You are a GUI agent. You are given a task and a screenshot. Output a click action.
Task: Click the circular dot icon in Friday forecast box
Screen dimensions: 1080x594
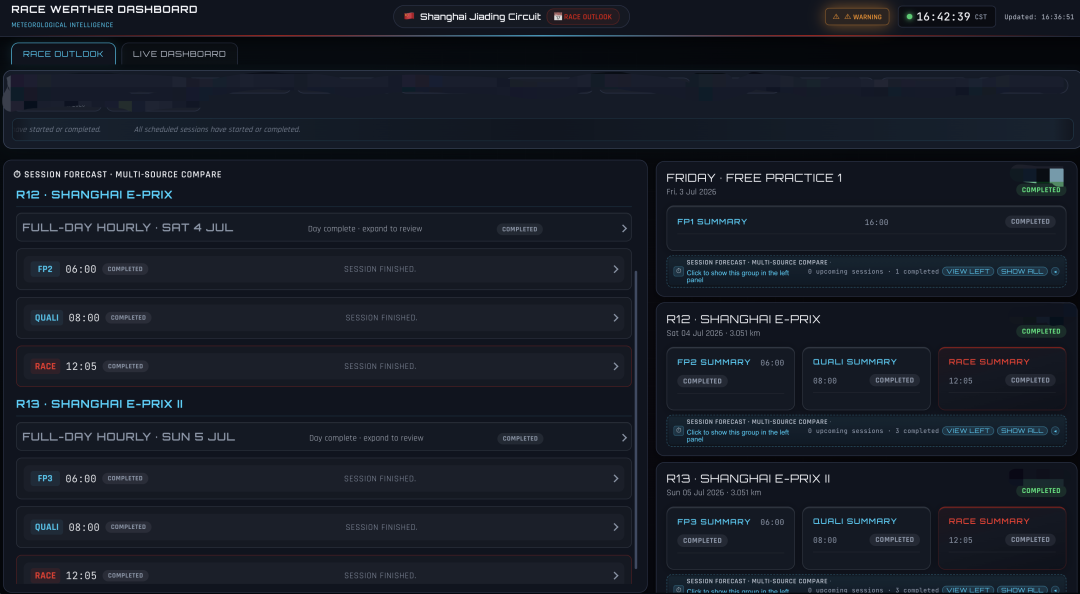[x=1055, y=272]
